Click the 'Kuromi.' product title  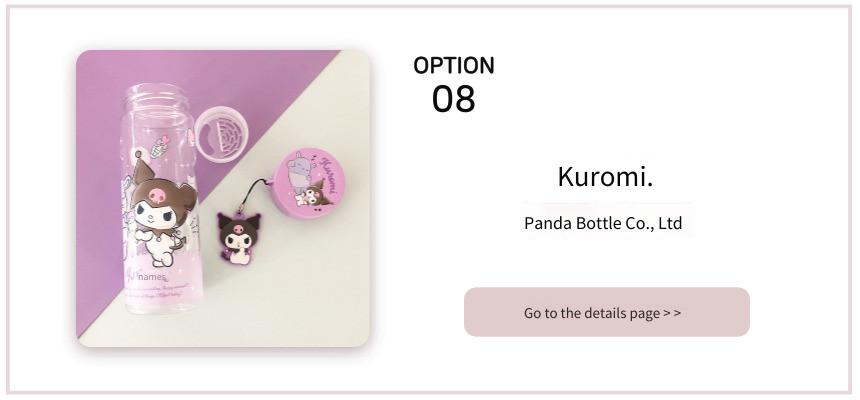point(605,177)
